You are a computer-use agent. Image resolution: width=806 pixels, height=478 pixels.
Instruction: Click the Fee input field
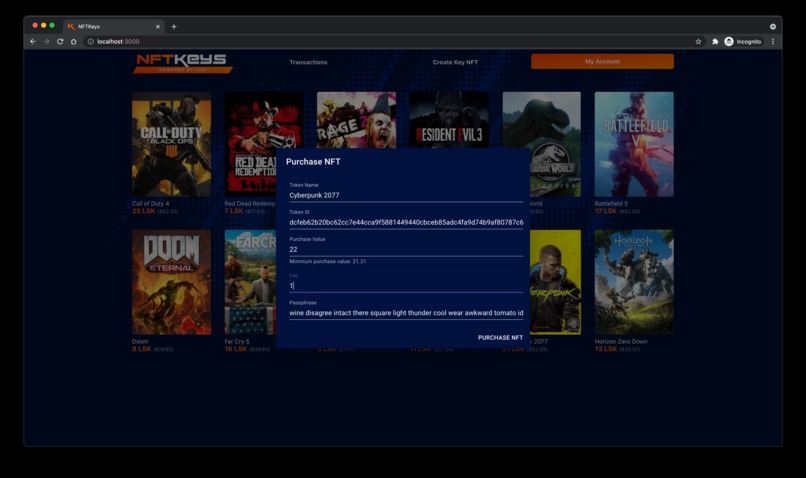[x=406, y=286]
